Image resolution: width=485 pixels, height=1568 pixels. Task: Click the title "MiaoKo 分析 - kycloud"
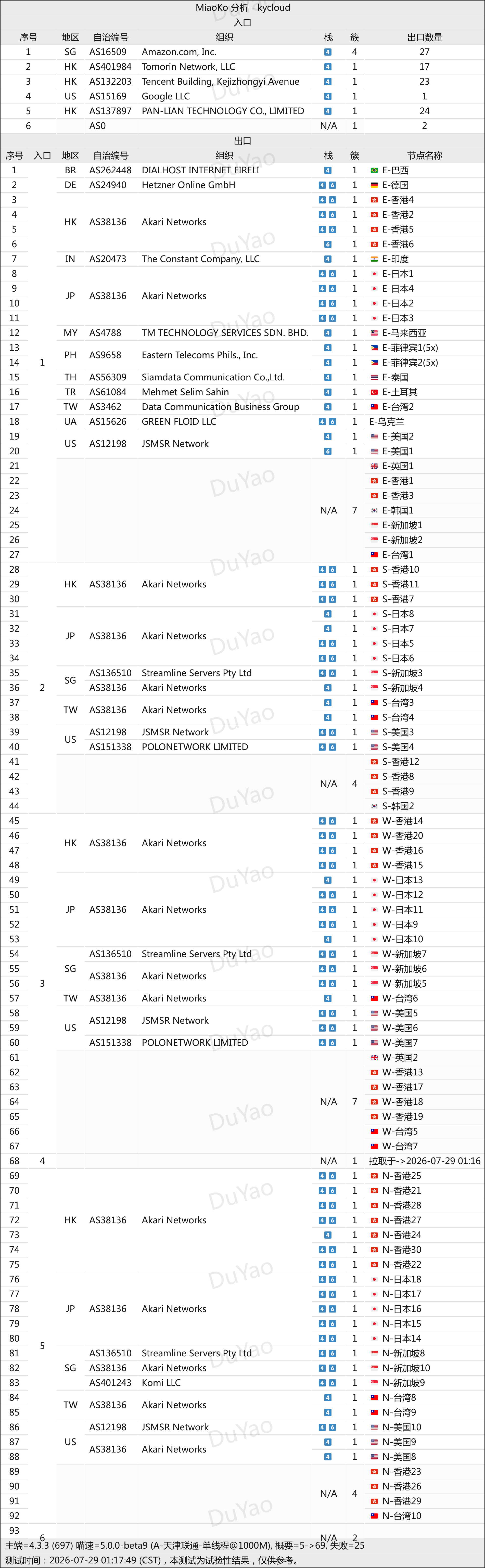point(243,7)
